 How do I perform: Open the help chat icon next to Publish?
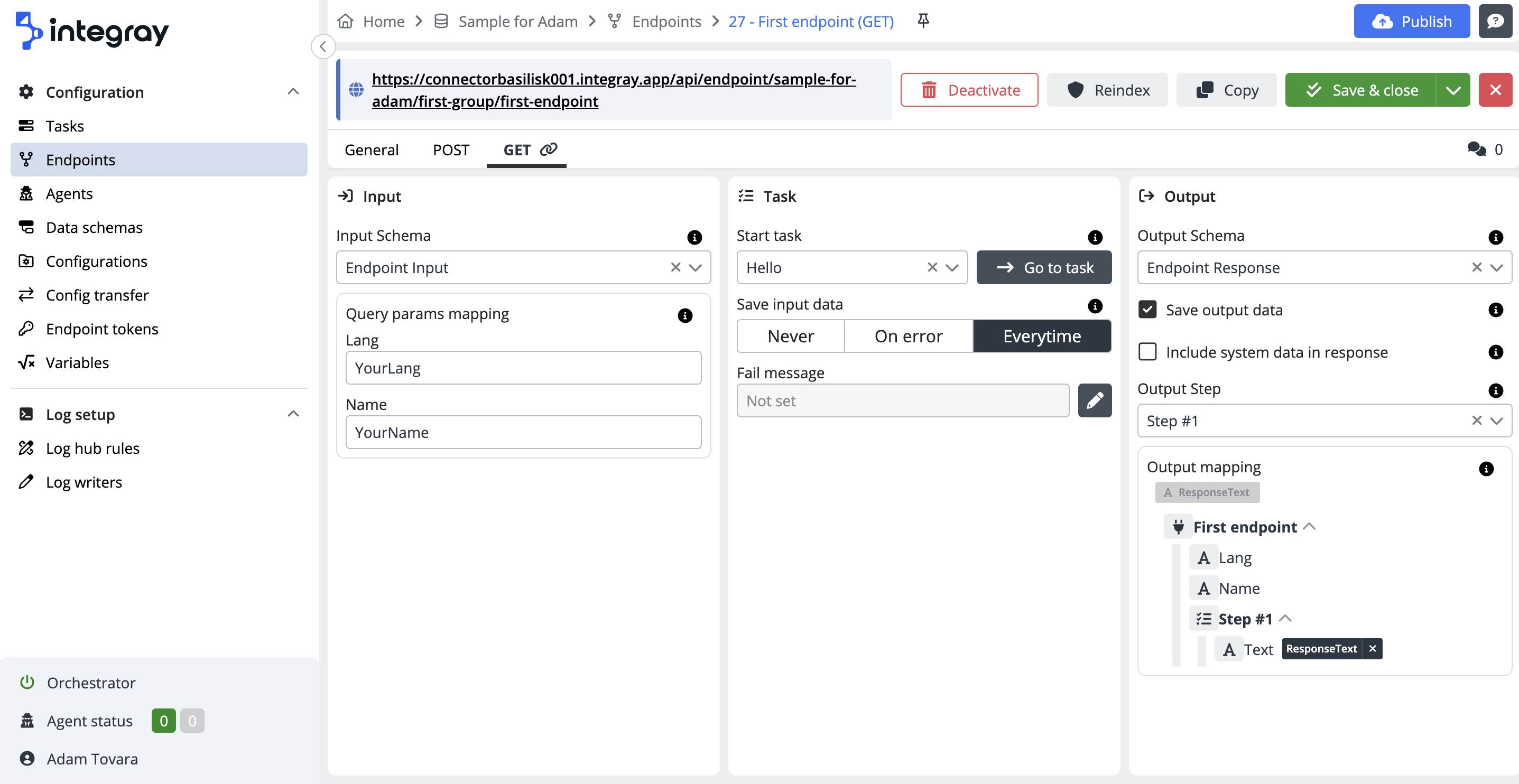(1495, 21)
